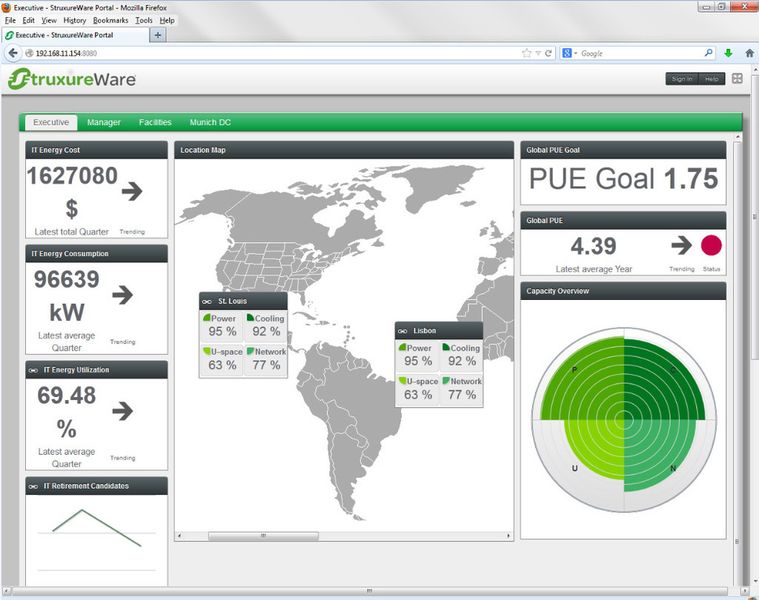Click IT Energy Consumption trending arrow
Viewport: 759px width, 600px height.
click(x=122, y=294)
